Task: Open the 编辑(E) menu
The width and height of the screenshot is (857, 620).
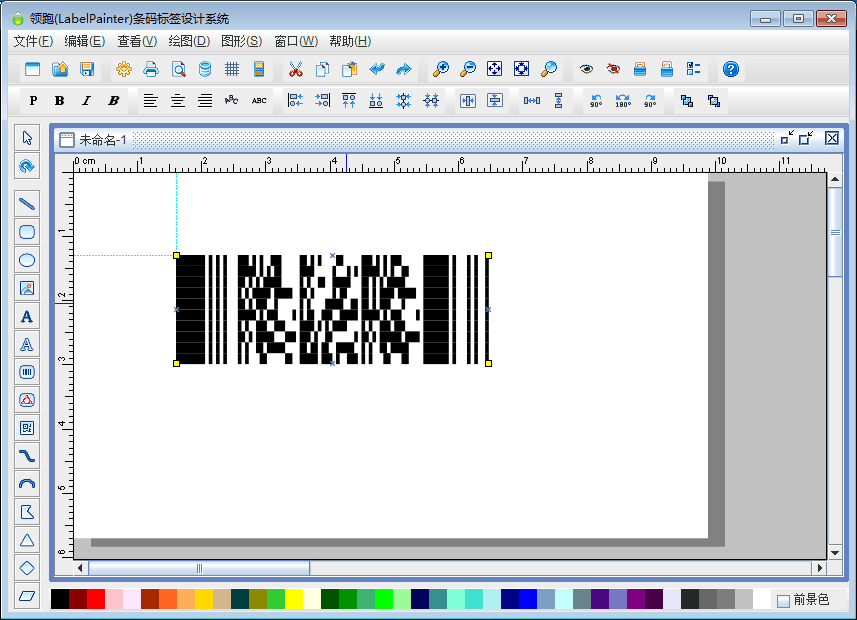Action: (85, 41)
